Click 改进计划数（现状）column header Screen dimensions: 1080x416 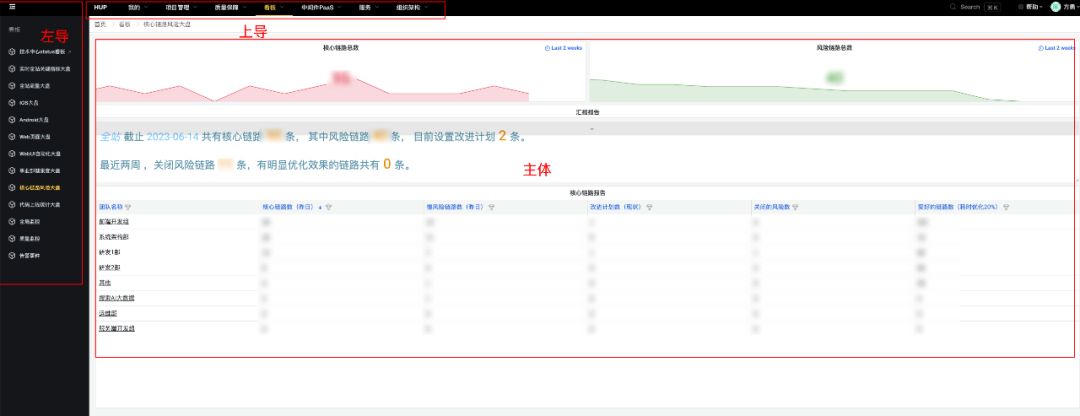coord(615,207)
